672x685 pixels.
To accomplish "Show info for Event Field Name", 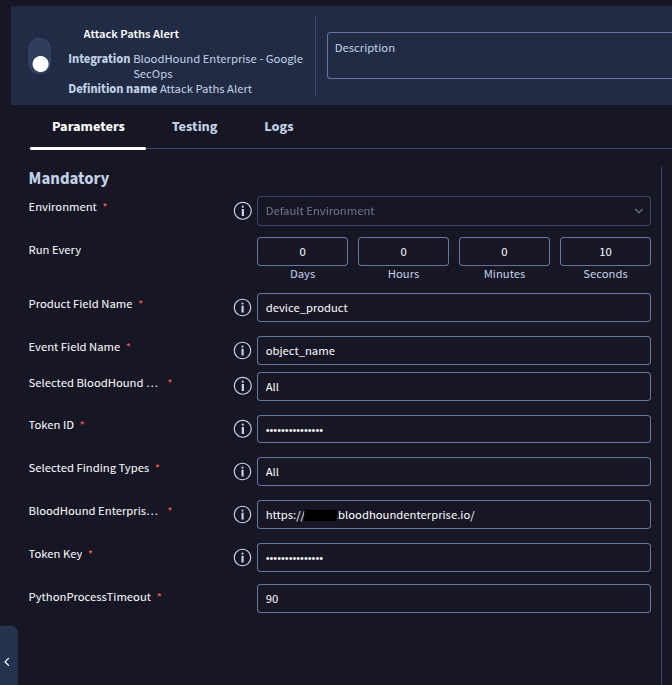I will 242,350.
